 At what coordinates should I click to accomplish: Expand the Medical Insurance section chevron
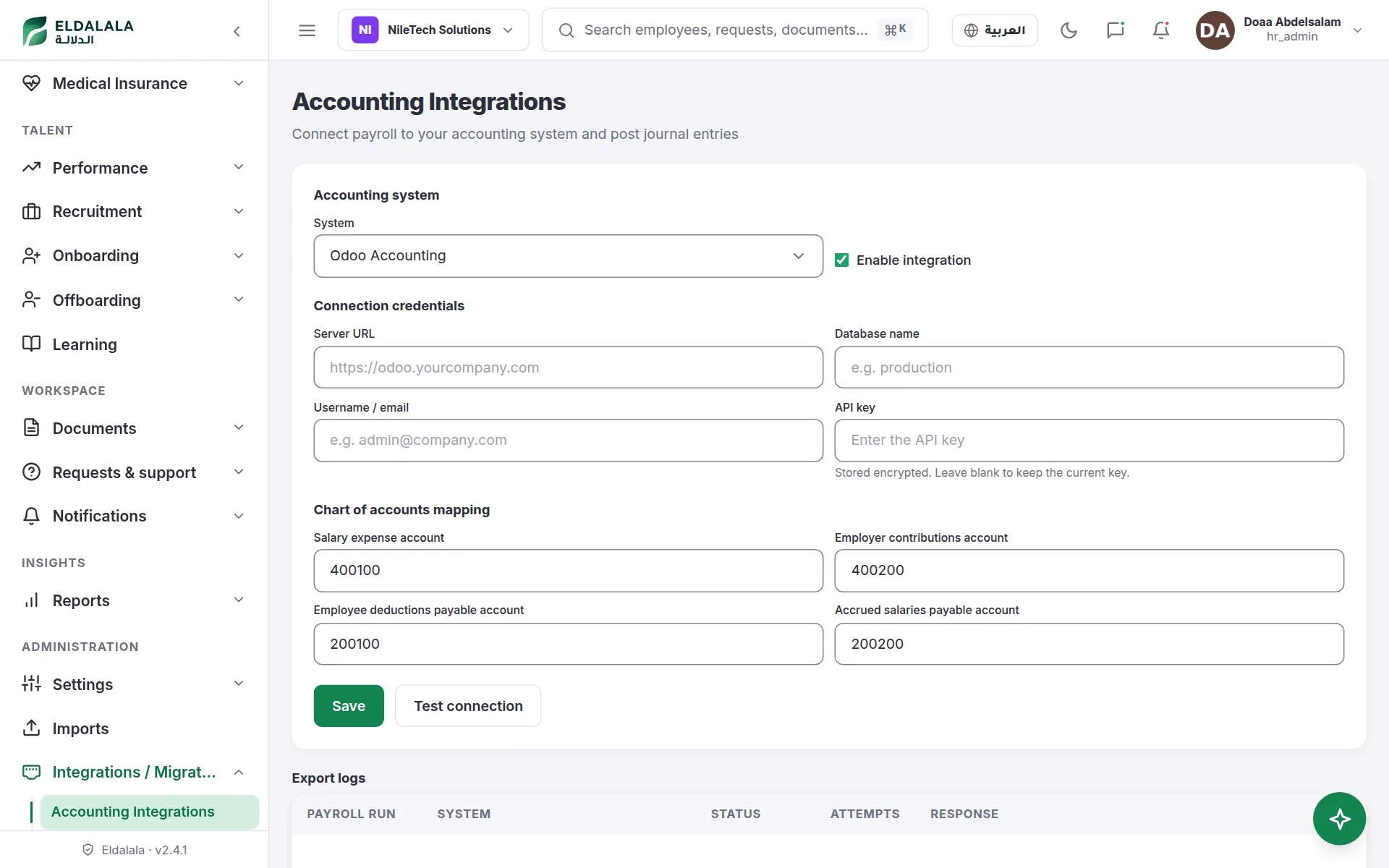click(x=239, y=83)
